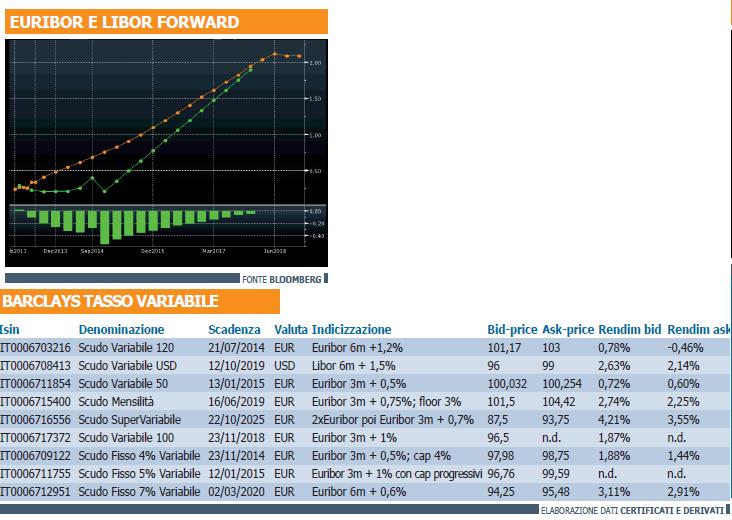The width and height of the screenshot is (732, 520).
Task: Click maturity date 12/10/2019
Action: pyautogui.click(x=236, y=365)
